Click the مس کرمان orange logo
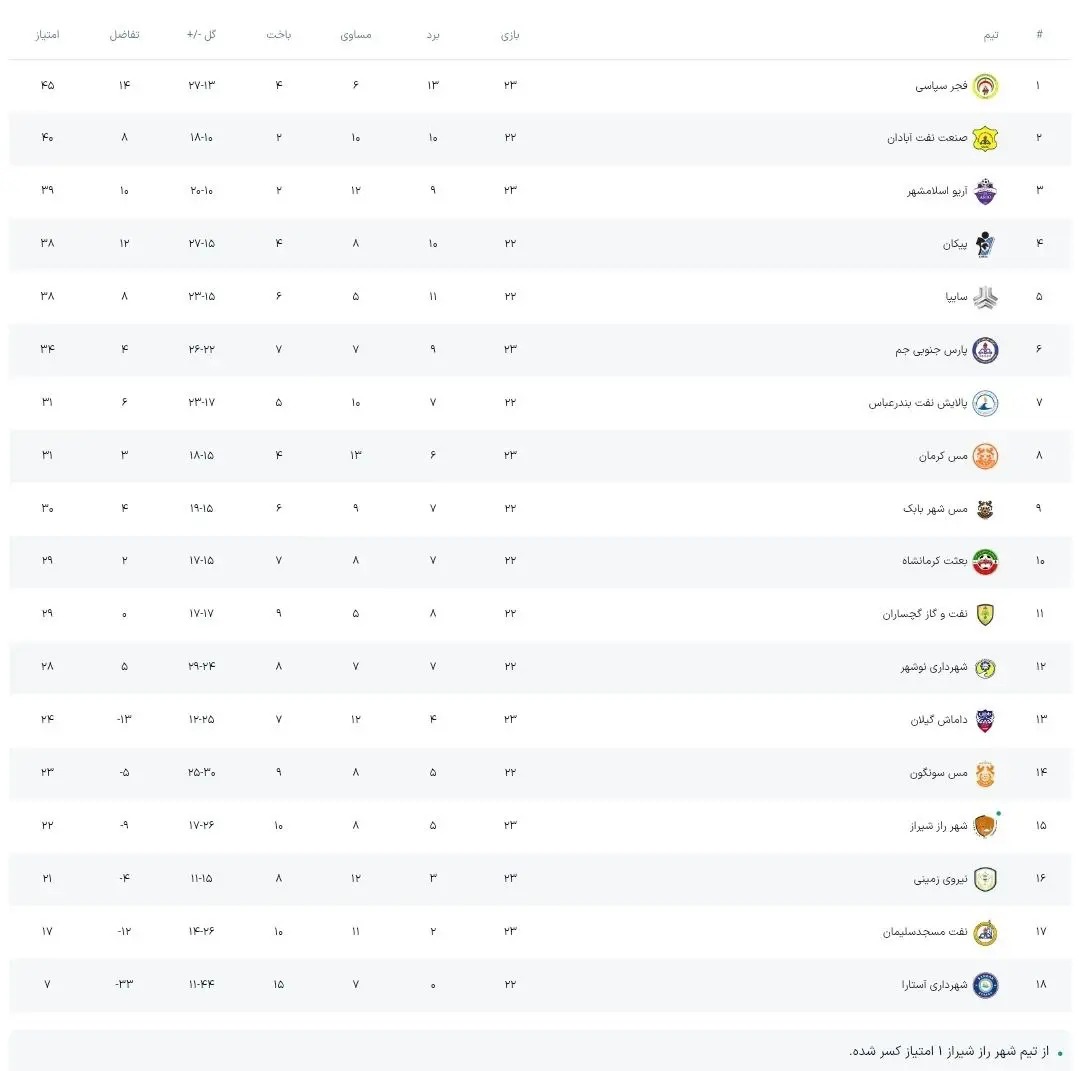 985,456
